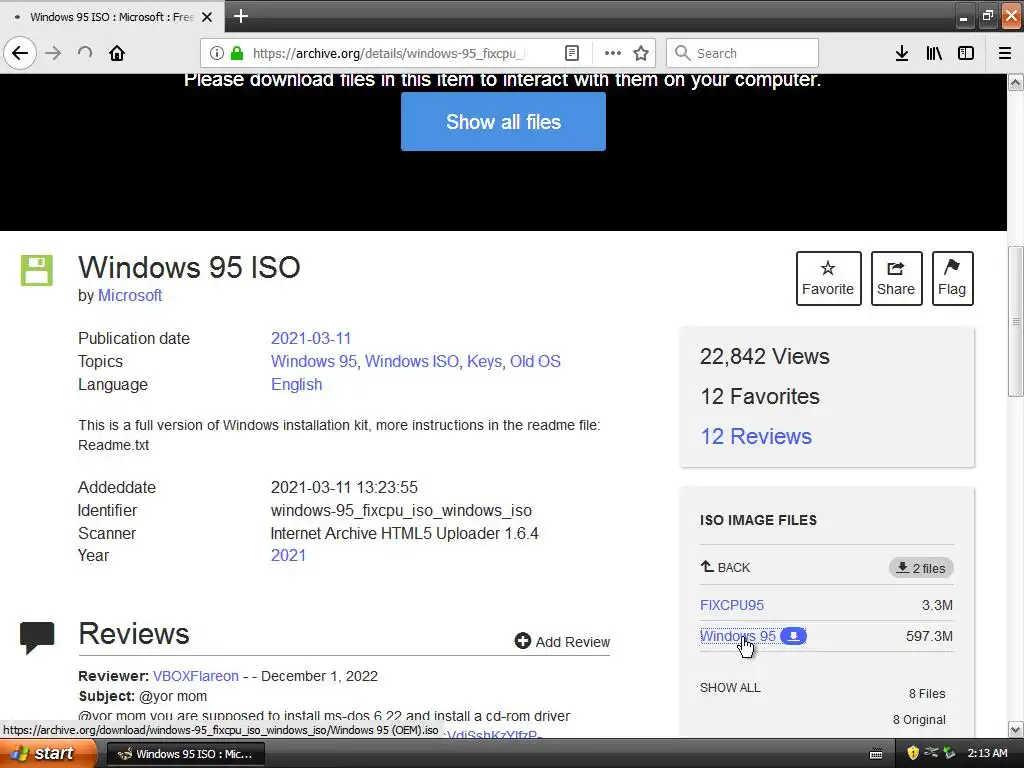The image size is (1024, 768).
Task: Click the 597.3M file size text
Action: [929, 636]
